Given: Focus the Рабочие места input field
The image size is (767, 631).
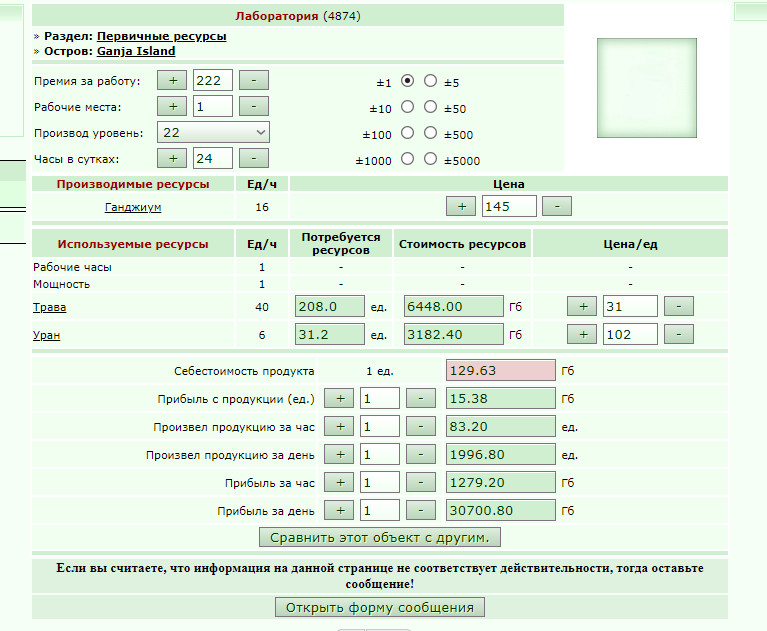Looking at the screenshot, I should [213, 106].
